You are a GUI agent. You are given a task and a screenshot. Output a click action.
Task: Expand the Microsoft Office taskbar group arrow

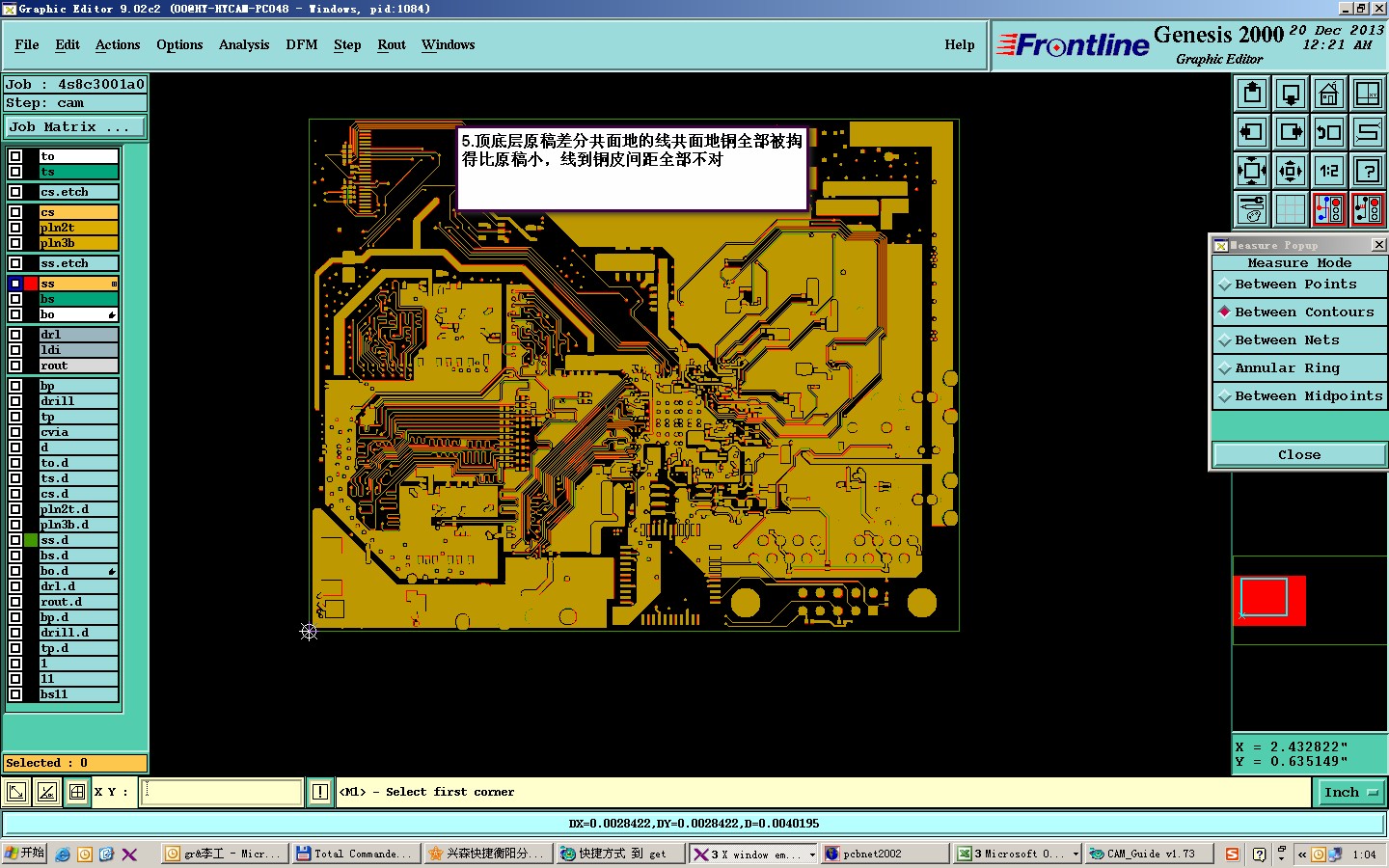(1076, 854)
